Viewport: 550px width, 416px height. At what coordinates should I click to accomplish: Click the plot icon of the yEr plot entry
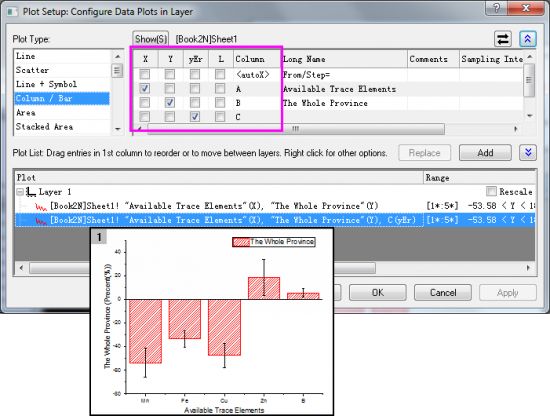(x=41, y=221)
